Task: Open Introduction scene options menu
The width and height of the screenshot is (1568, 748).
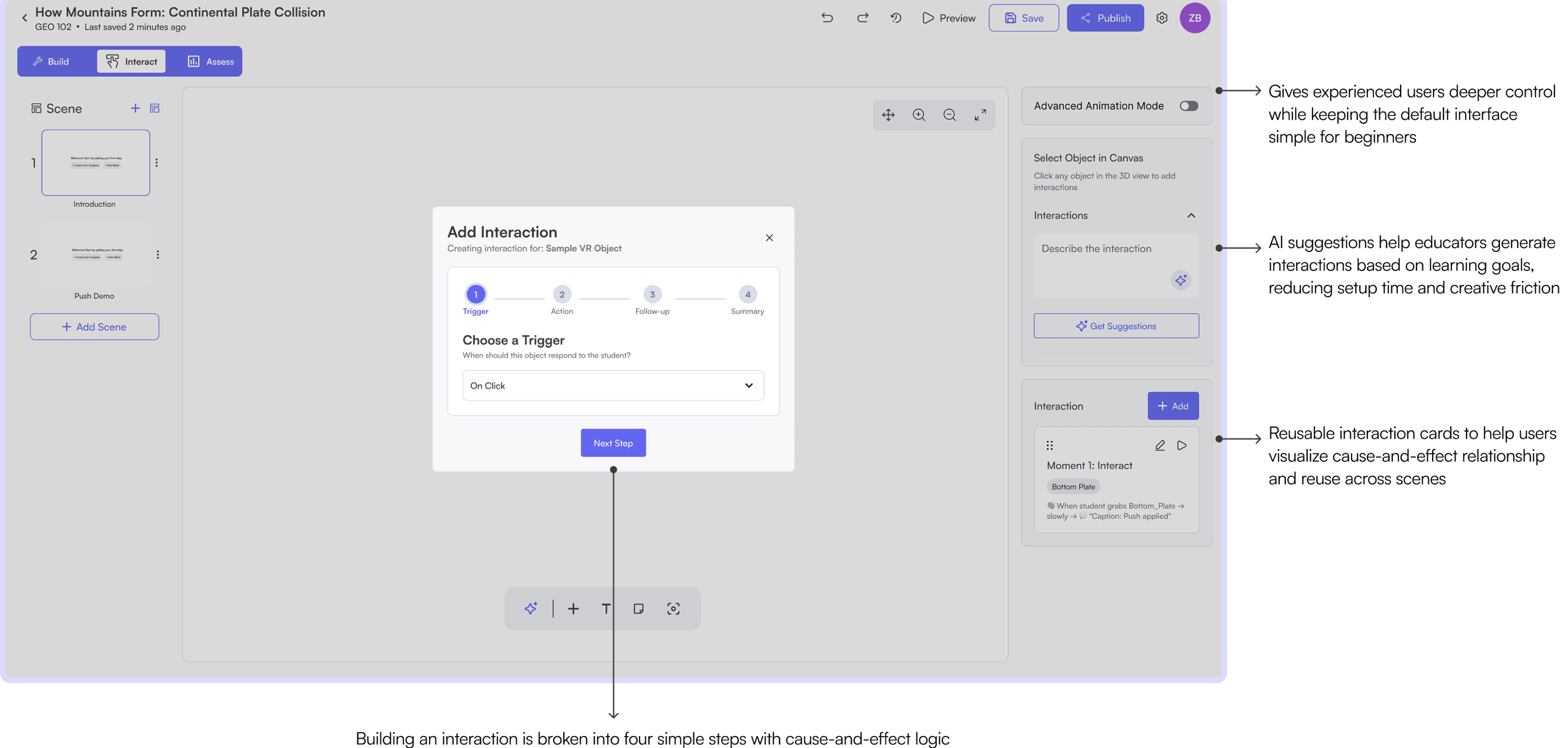Action: pyautogui.click(x=157, y=162)
